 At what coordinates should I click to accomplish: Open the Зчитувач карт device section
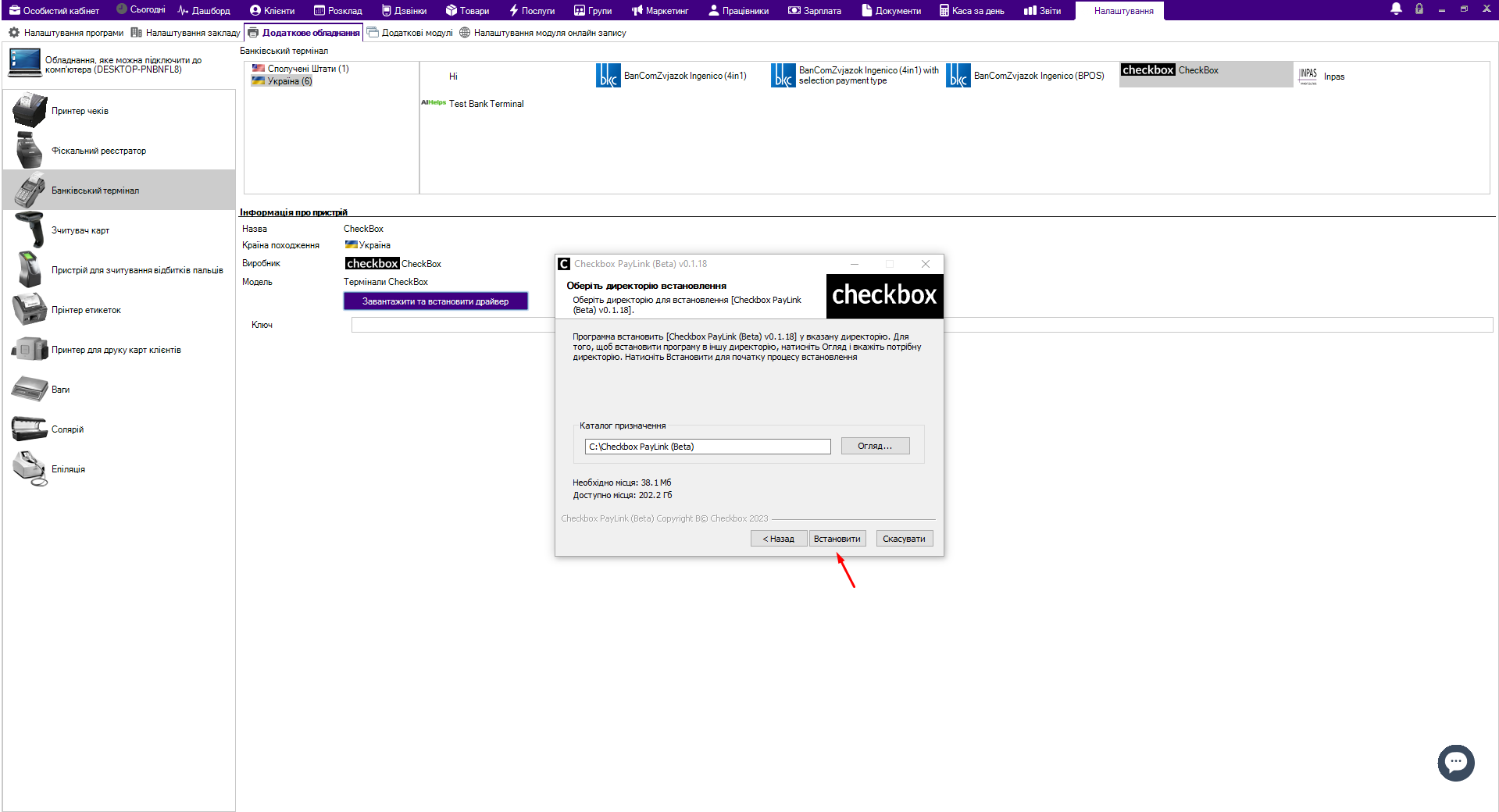(119, 230)
